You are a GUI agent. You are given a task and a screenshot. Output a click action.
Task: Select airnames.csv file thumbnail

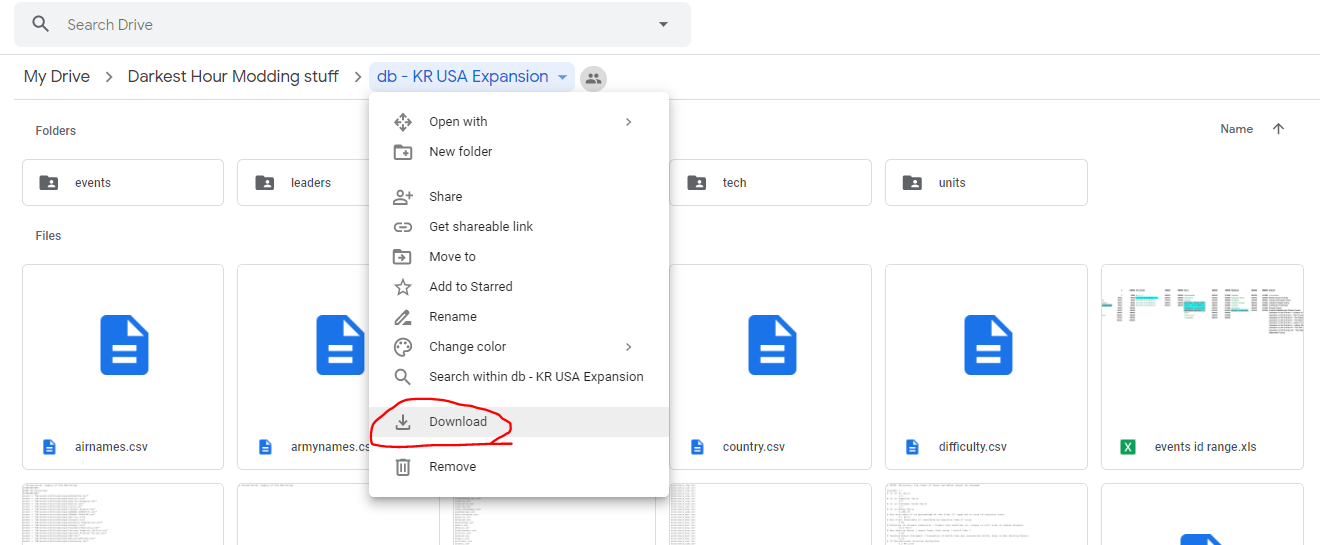pyautogui.click(x=123, y=345)
